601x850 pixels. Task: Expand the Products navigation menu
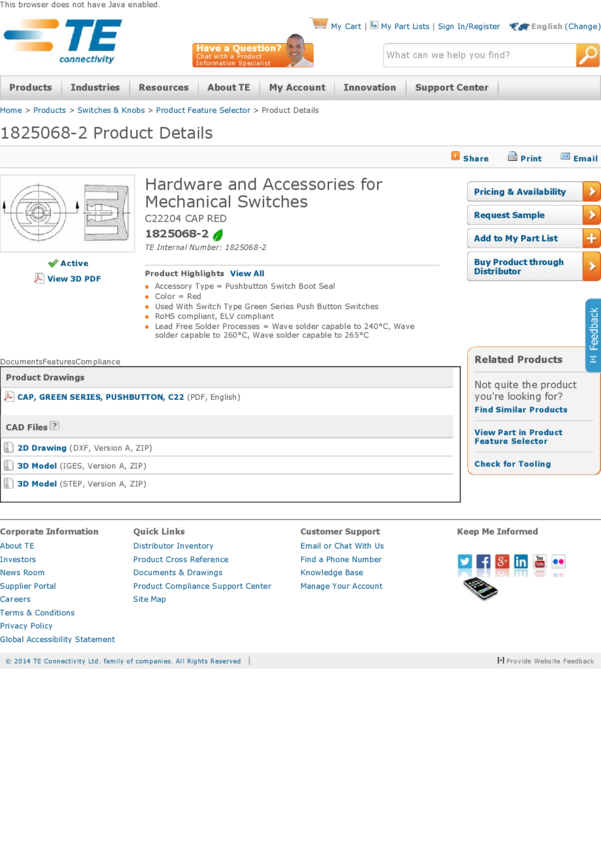30,88
